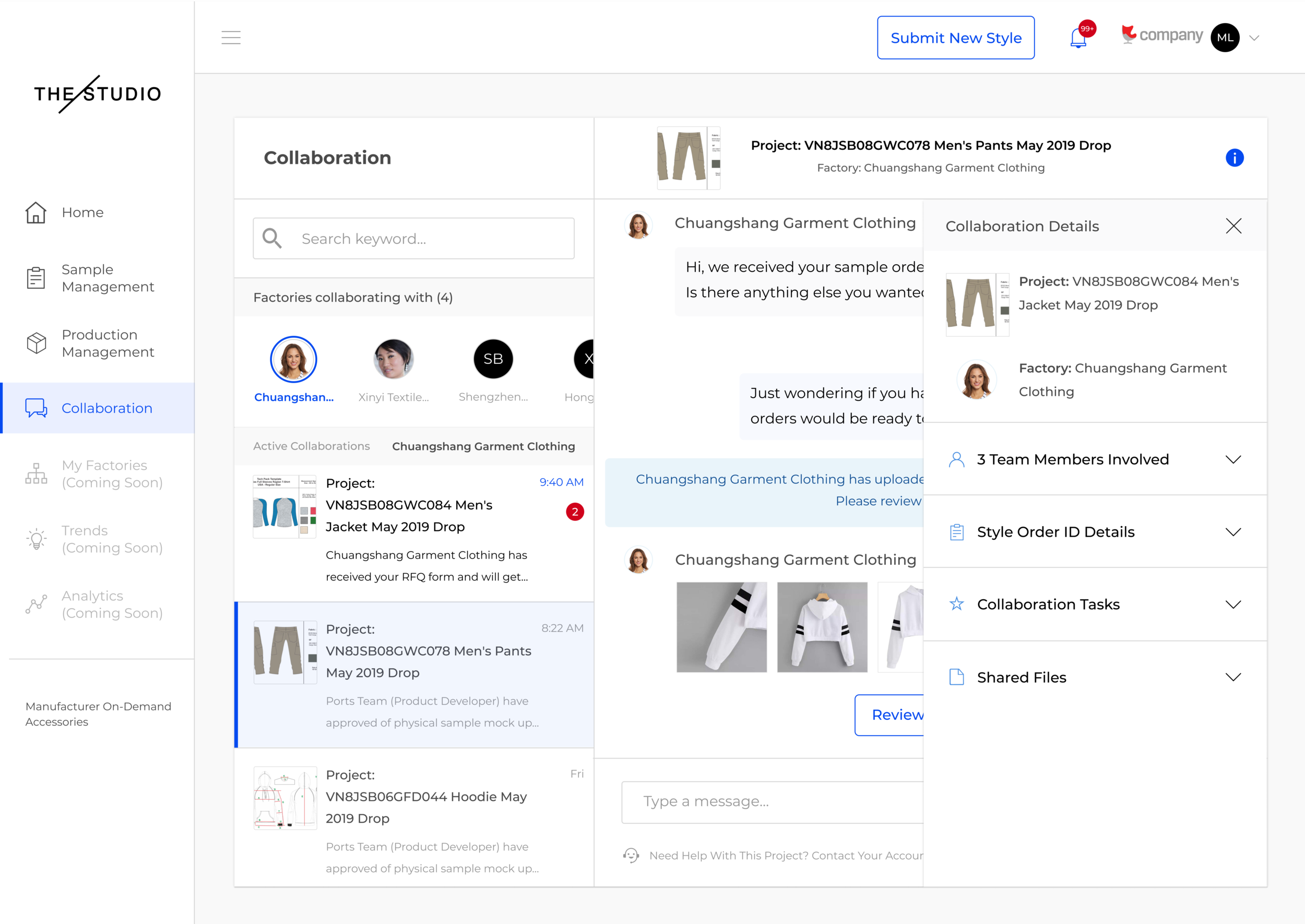This screenshot has width=1305, height=924.
Task: Click Factory: Chuangshang Garment Clothing subtitle
Action: (x=931, y=168)
